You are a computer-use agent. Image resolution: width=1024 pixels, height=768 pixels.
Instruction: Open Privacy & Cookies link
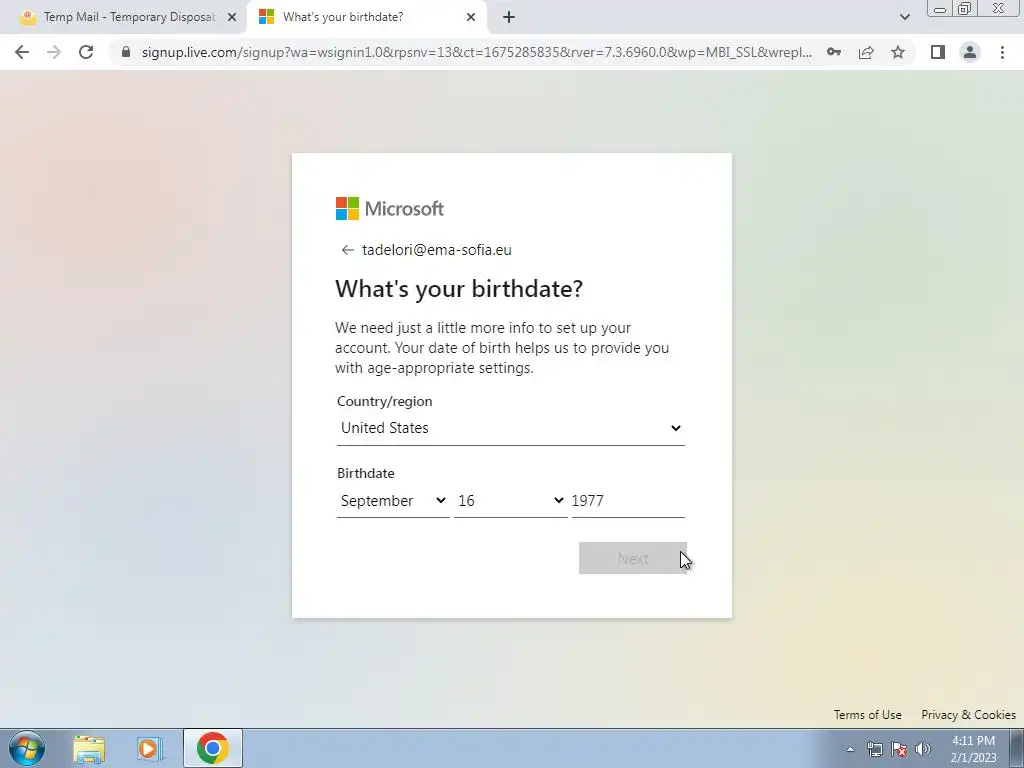[x=968, y=715]
